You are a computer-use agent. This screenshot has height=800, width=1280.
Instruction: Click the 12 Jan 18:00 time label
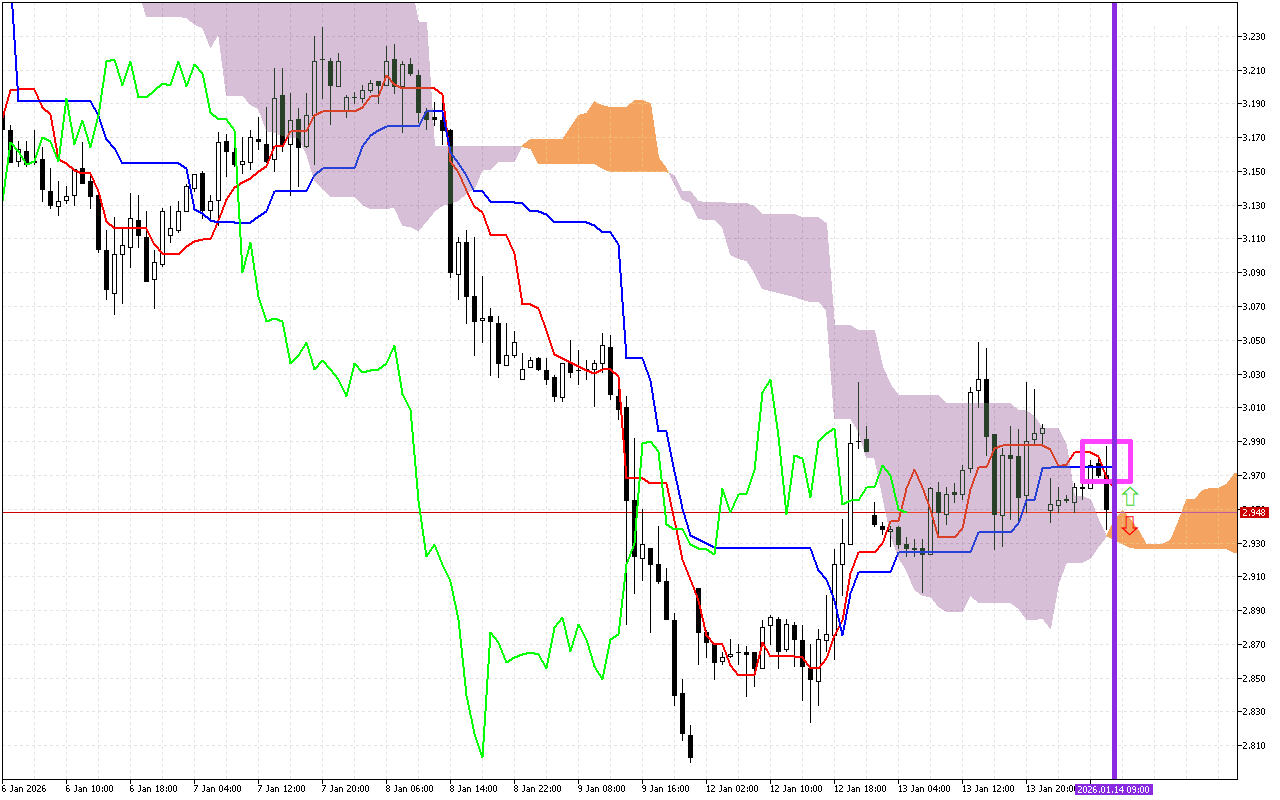(x=859, y=789)
